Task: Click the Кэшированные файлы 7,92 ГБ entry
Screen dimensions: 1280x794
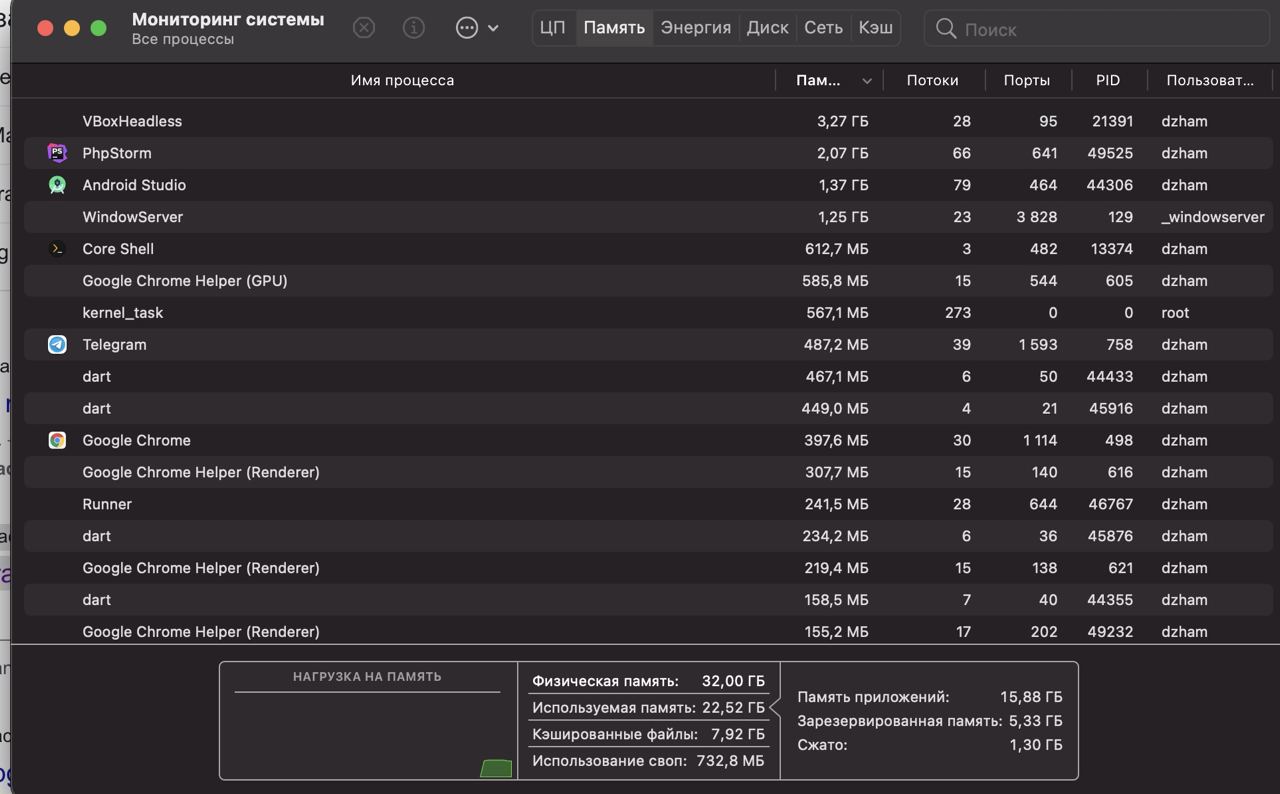Action: (x=648, y=734)
